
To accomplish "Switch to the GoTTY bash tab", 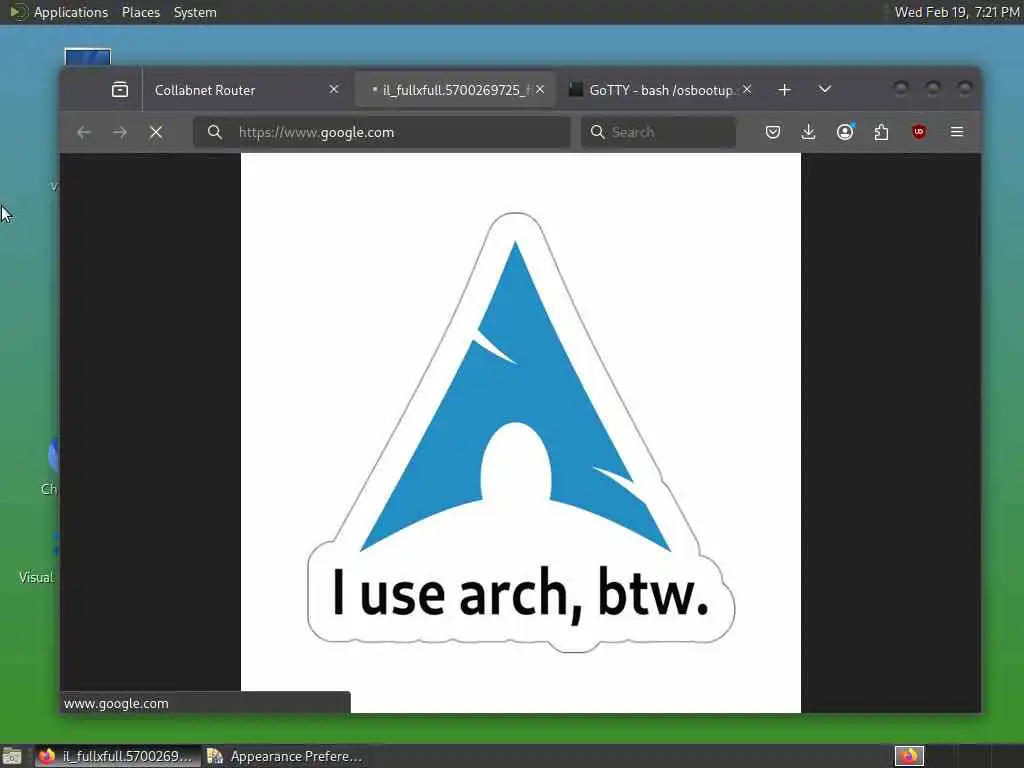I will click(x=660, y=89).
